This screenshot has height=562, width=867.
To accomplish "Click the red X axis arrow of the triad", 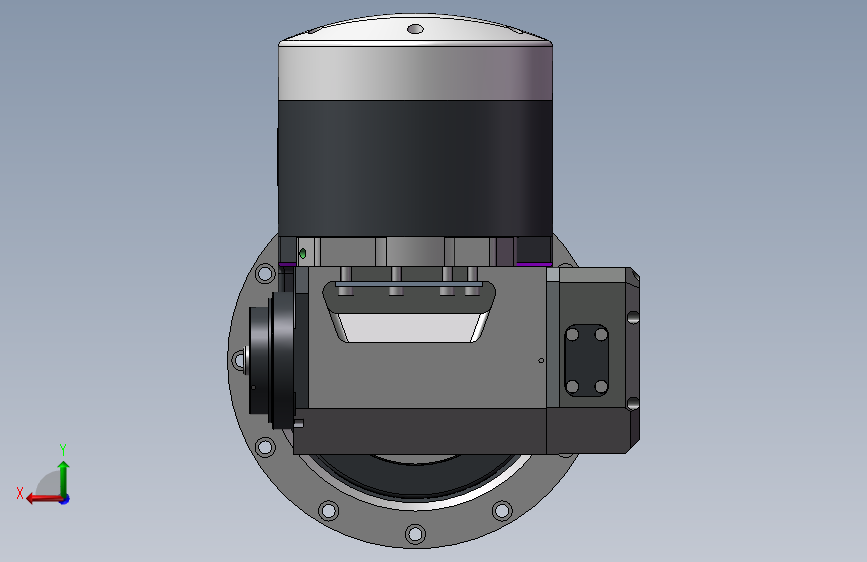I will tap(45, 499).
